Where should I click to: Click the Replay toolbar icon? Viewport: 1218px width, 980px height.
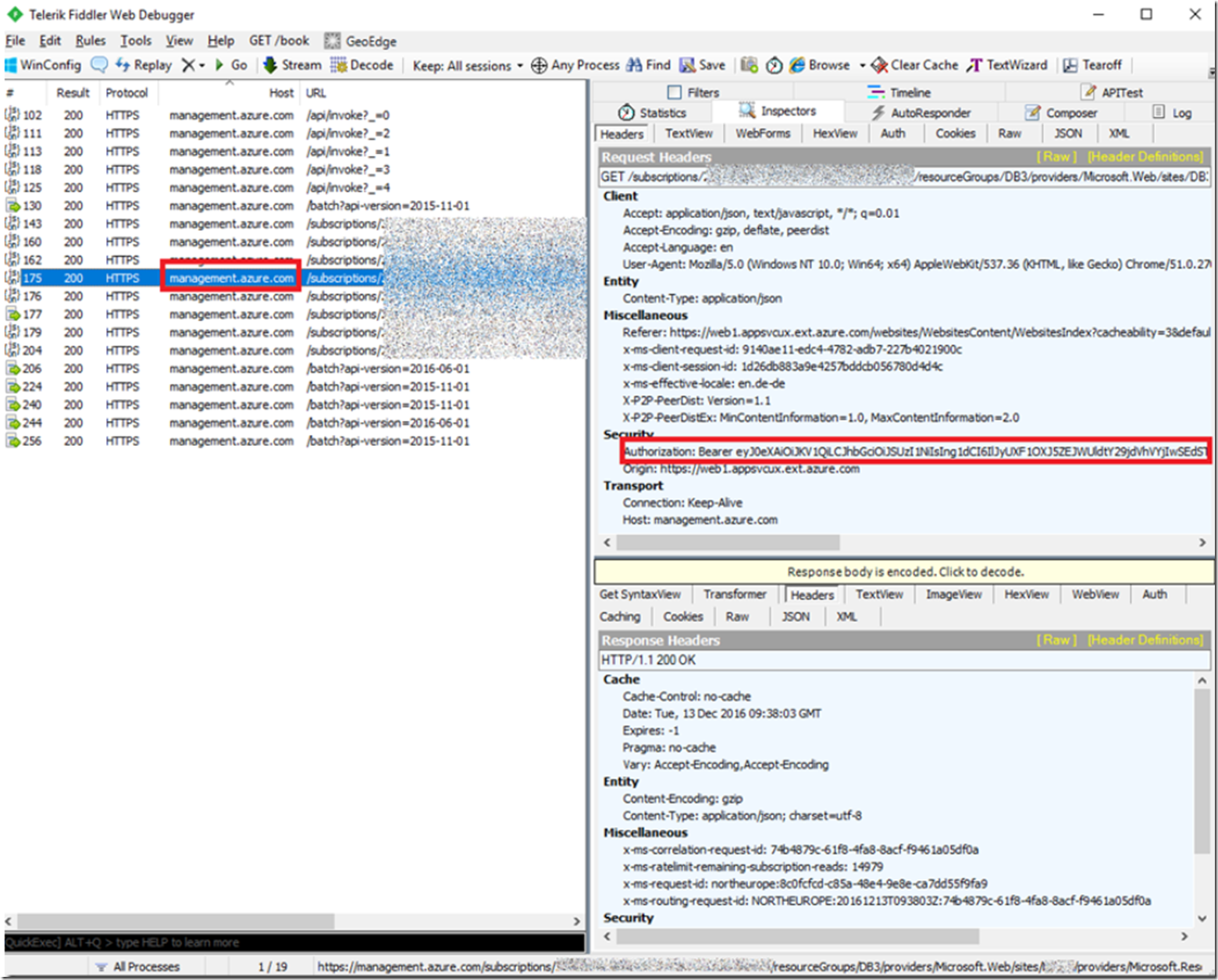click(x=123, y=65)
